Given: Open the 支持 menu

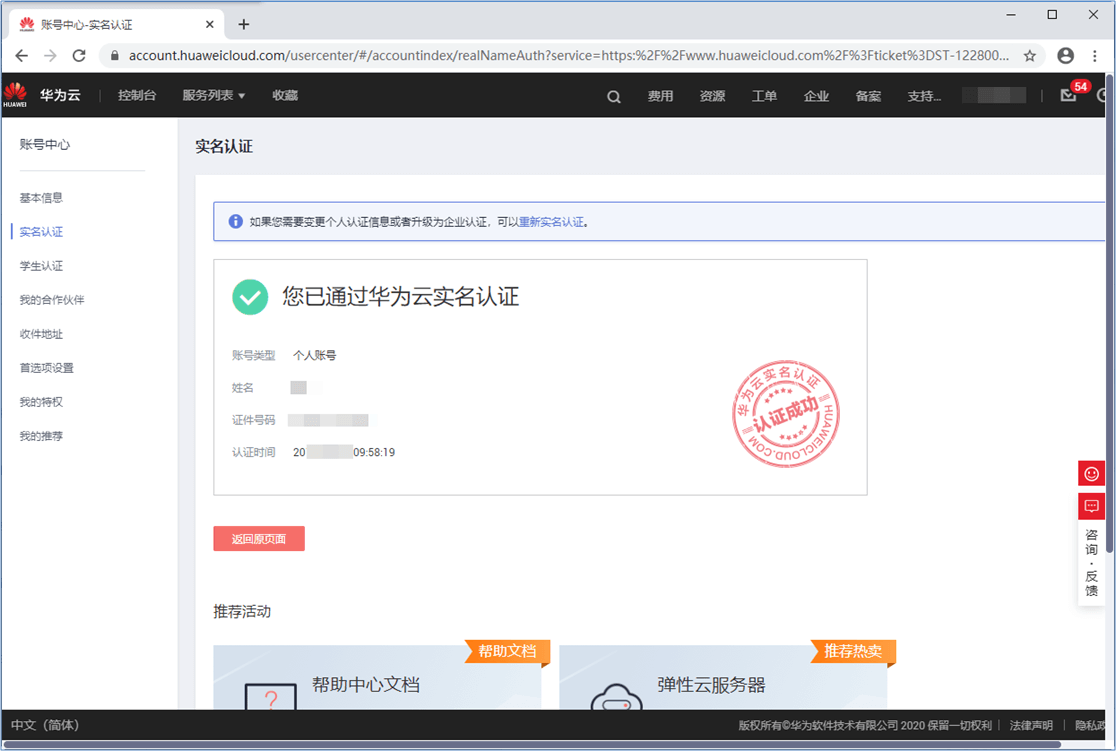Looking at the screenshot, I should click(x=924, y=96).
